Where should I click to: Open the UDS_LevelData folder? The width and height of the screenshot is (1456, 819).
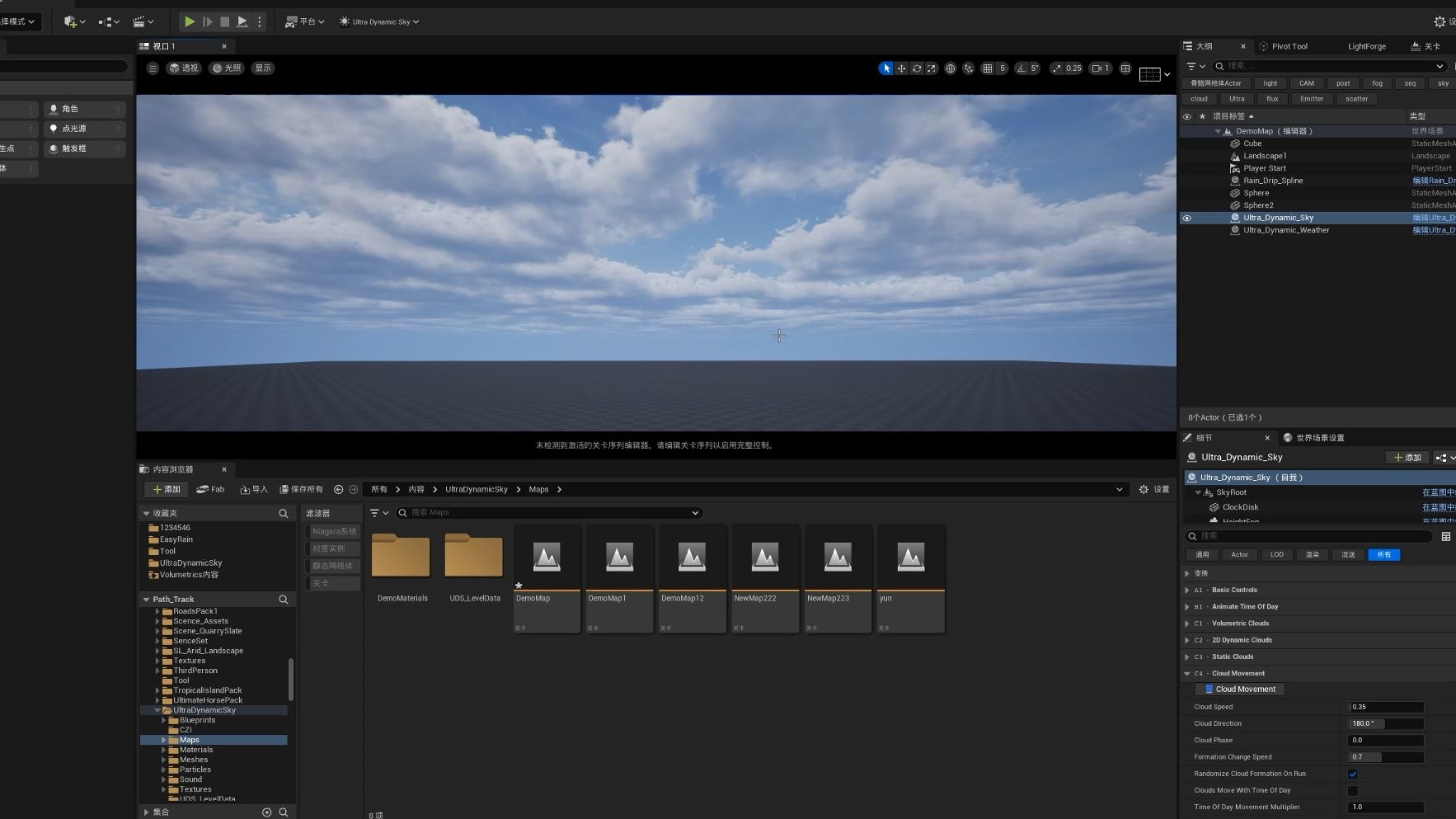(474, 567)
